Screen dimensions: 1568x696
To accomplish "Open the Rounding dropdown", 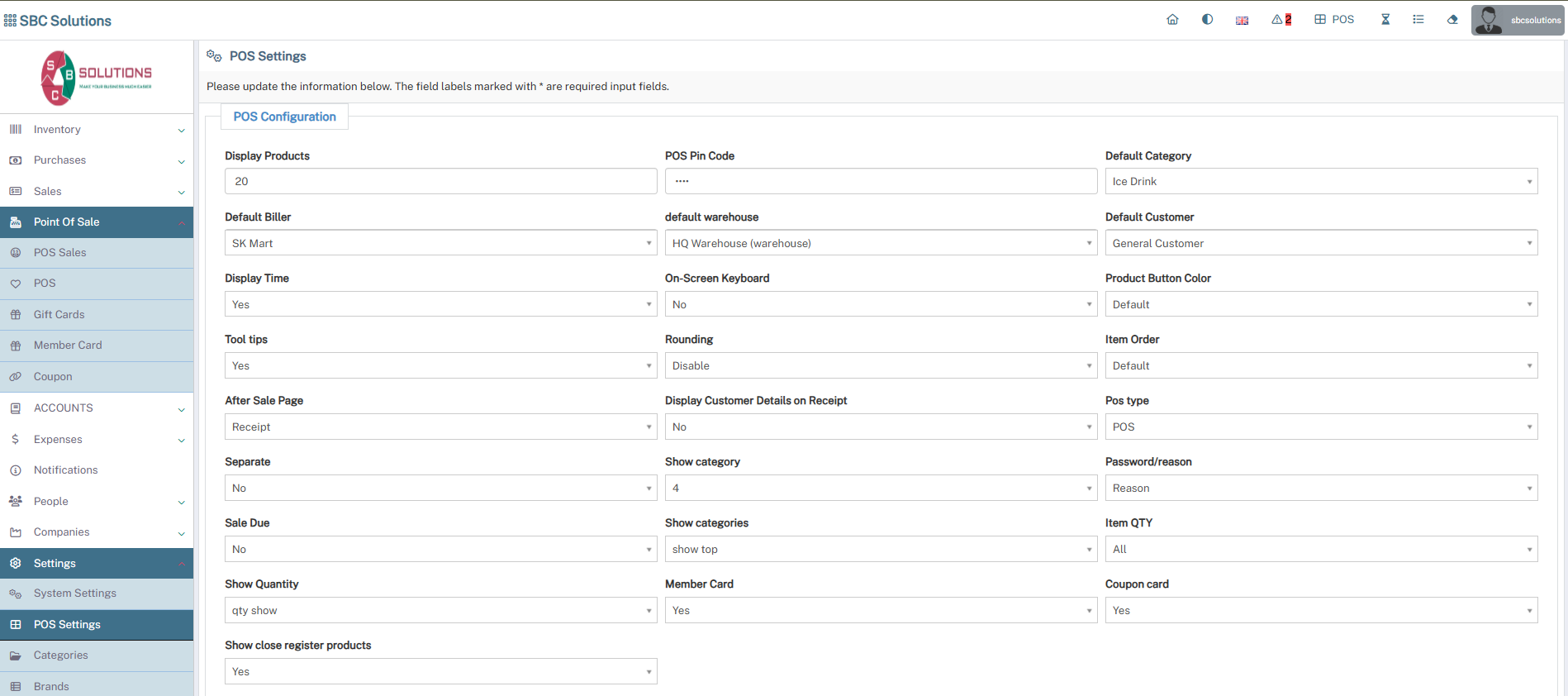I will 880,366.
